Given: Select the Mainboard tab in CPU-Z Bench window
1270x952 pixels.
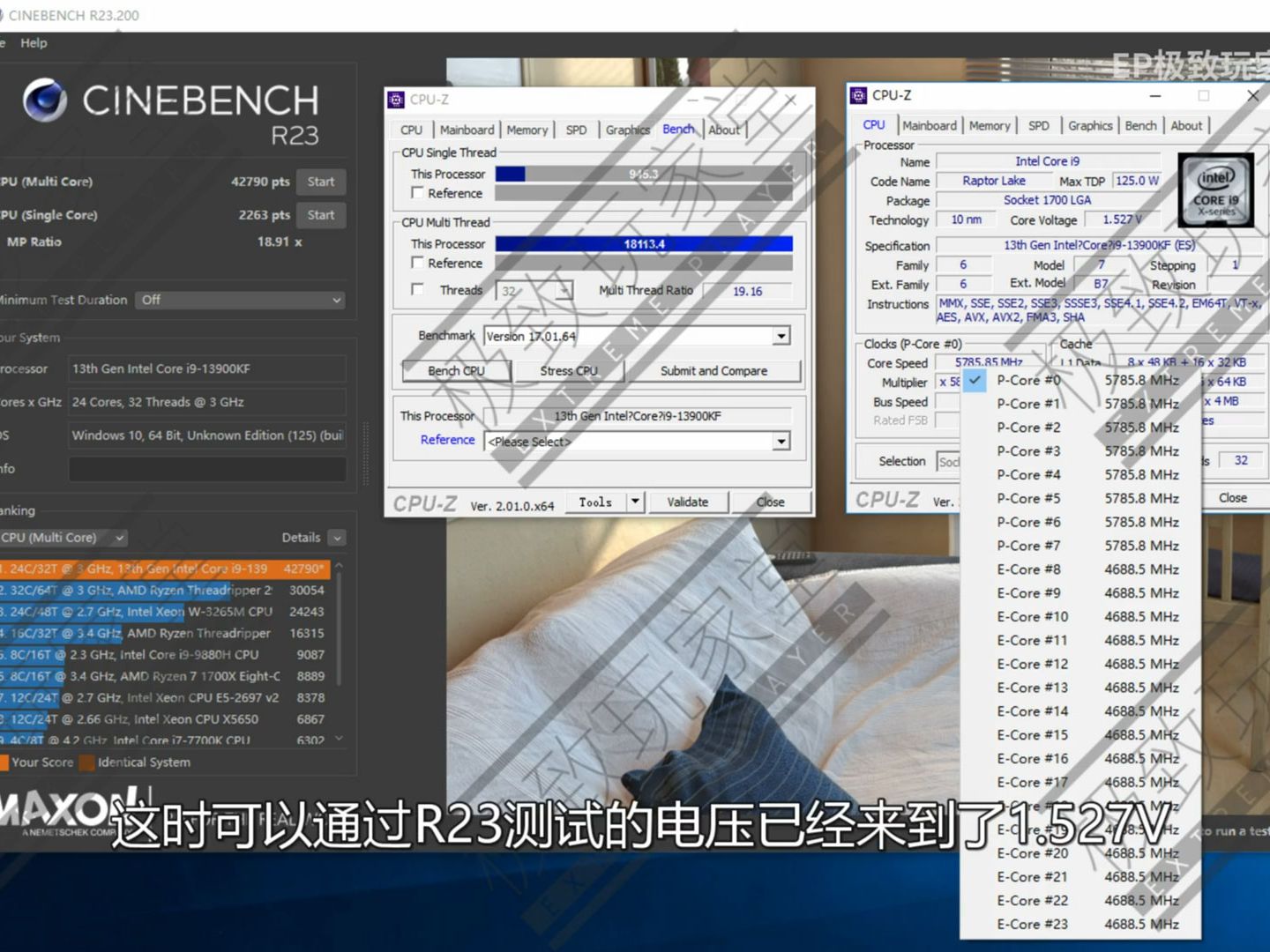Looking at the screenshot, I should pos(467,130).
